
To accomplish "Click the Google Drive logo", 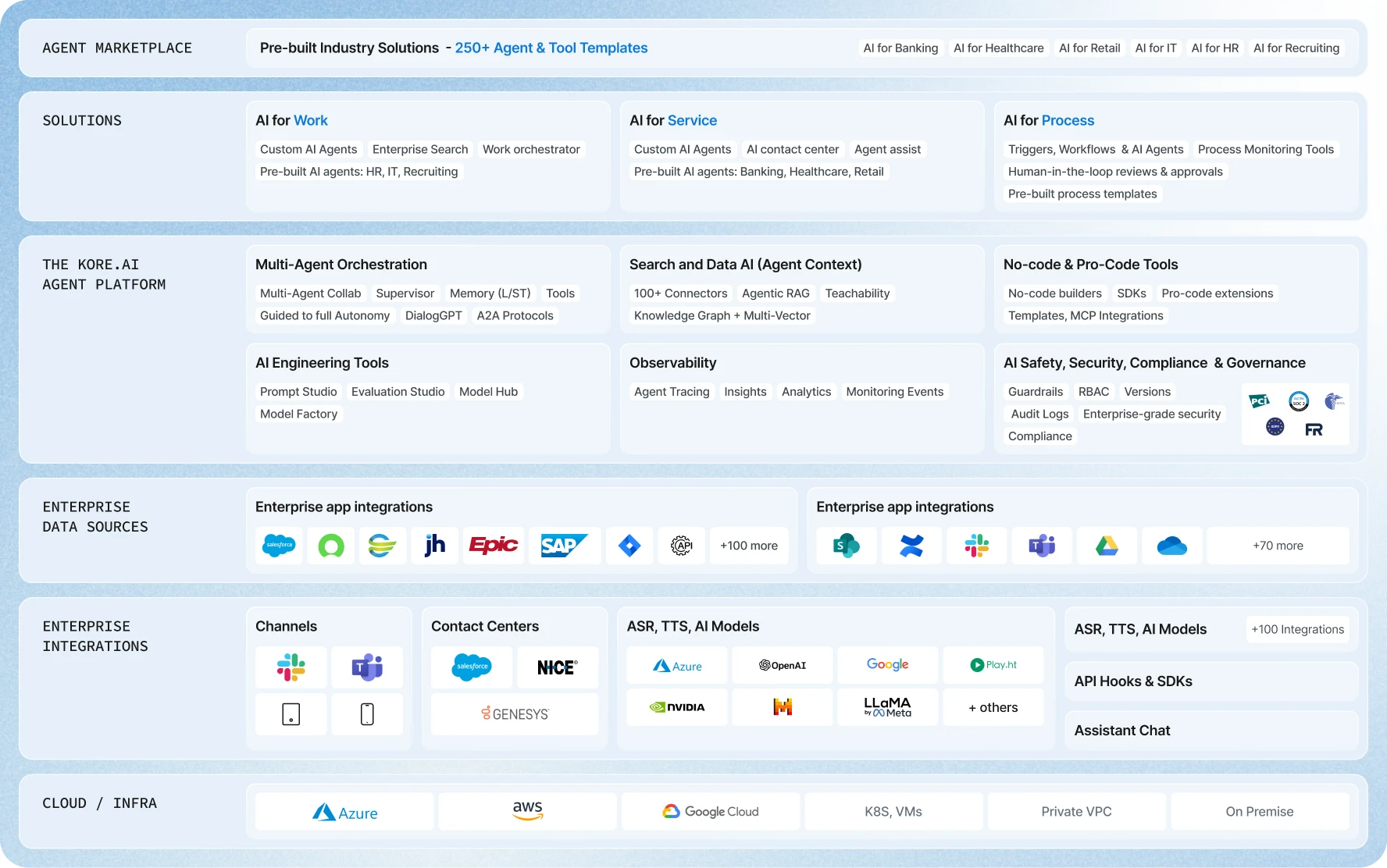I will coord(1107,545).
